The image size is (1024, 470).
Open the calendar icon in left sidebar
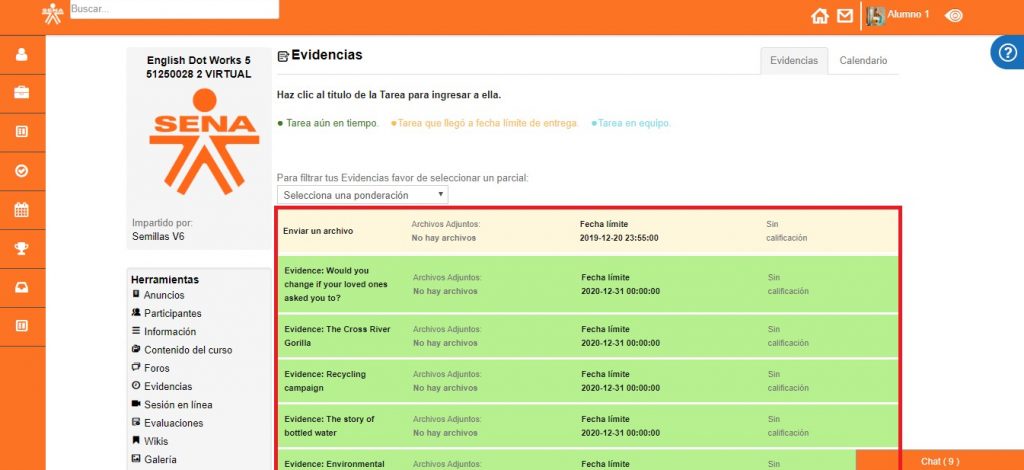22,210
